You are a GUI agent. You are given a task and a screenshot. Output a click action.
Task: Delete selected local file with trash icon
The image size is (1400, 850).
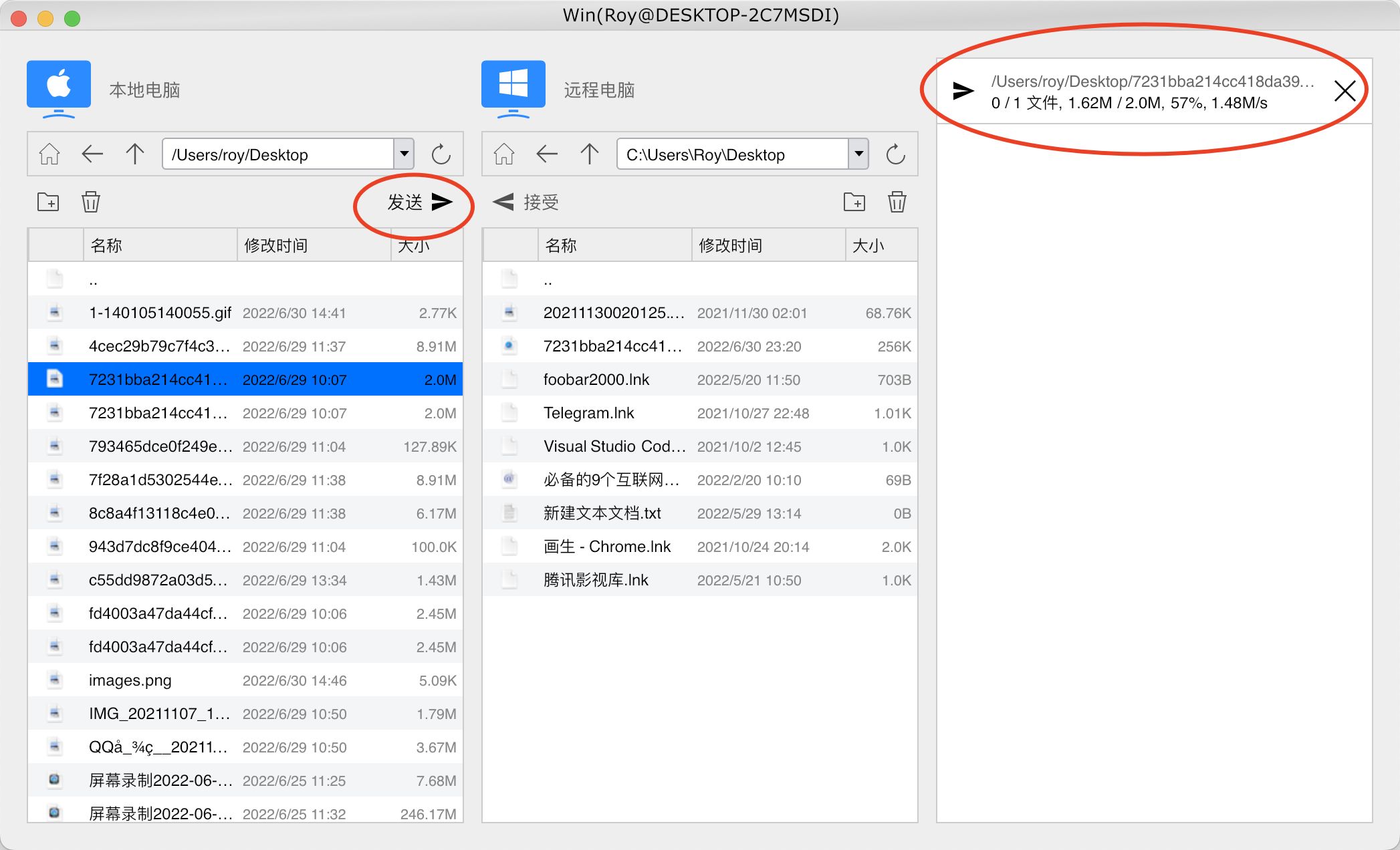pos(91,202)
